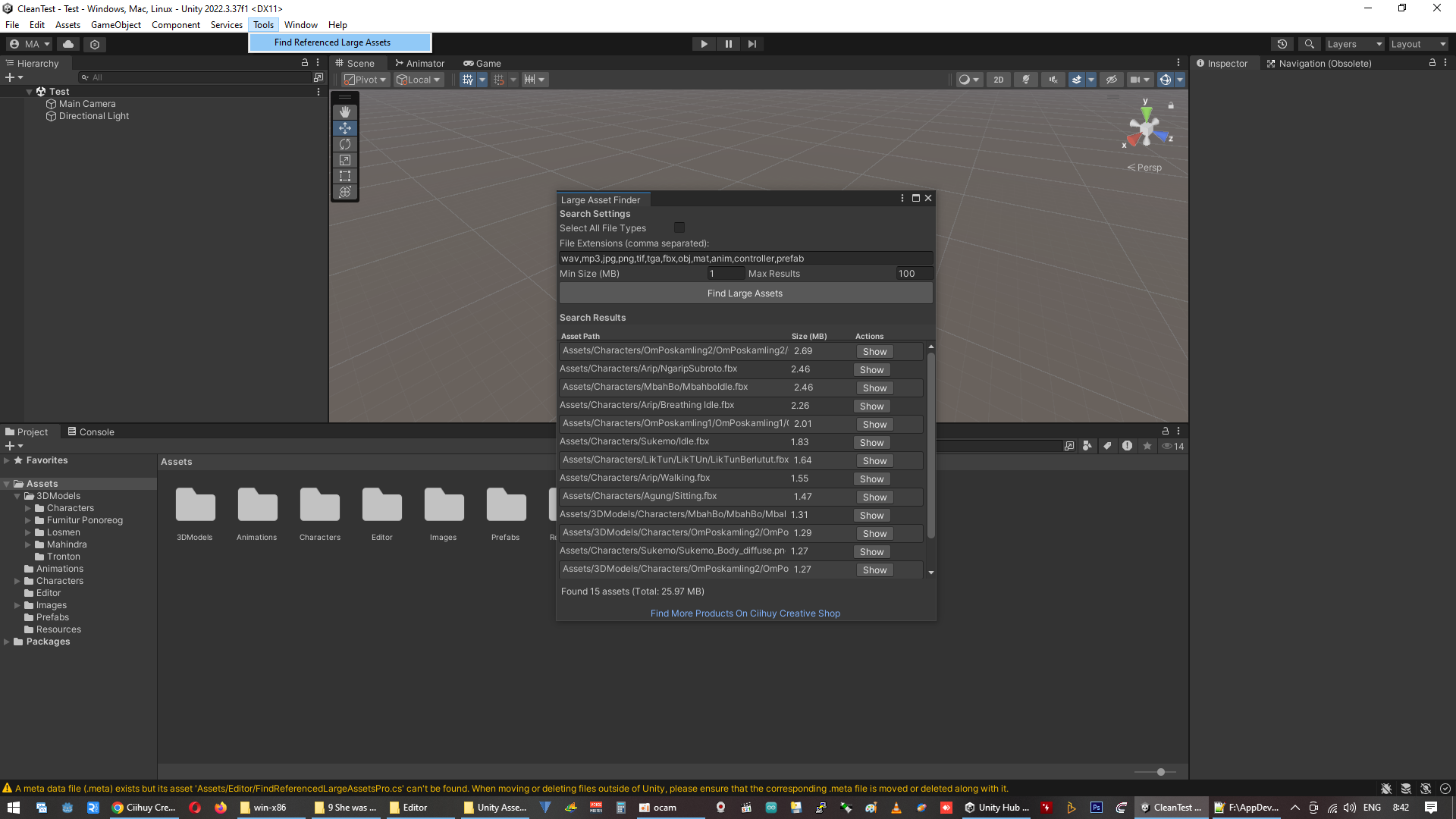Filter Project by import log type icon
Image resolution: width=1456 pixels, height=819 pixels.
1128,446
